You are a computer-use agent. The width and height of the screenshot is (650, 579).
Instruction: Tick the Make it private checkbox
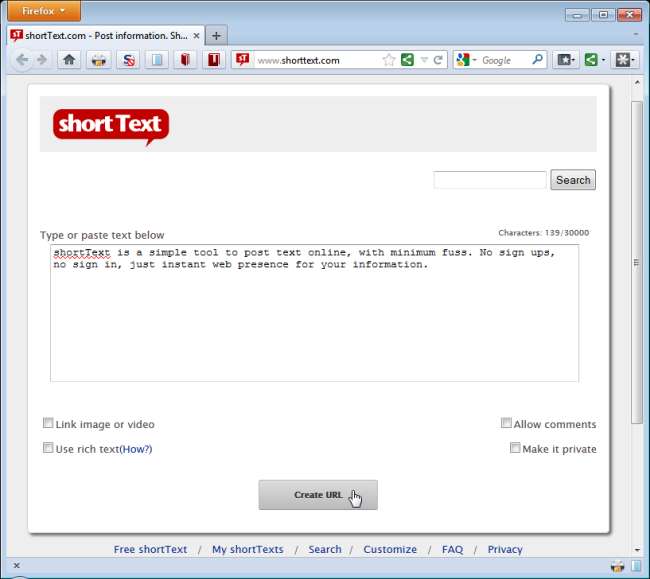click(515, 449)
